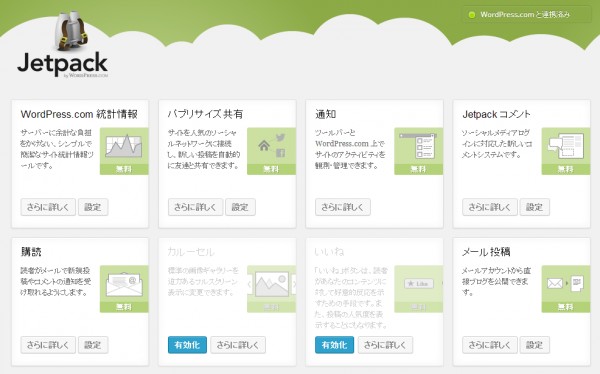Click the Jetpack wordmark text
The image size is (600, 374).
[62, 63]
